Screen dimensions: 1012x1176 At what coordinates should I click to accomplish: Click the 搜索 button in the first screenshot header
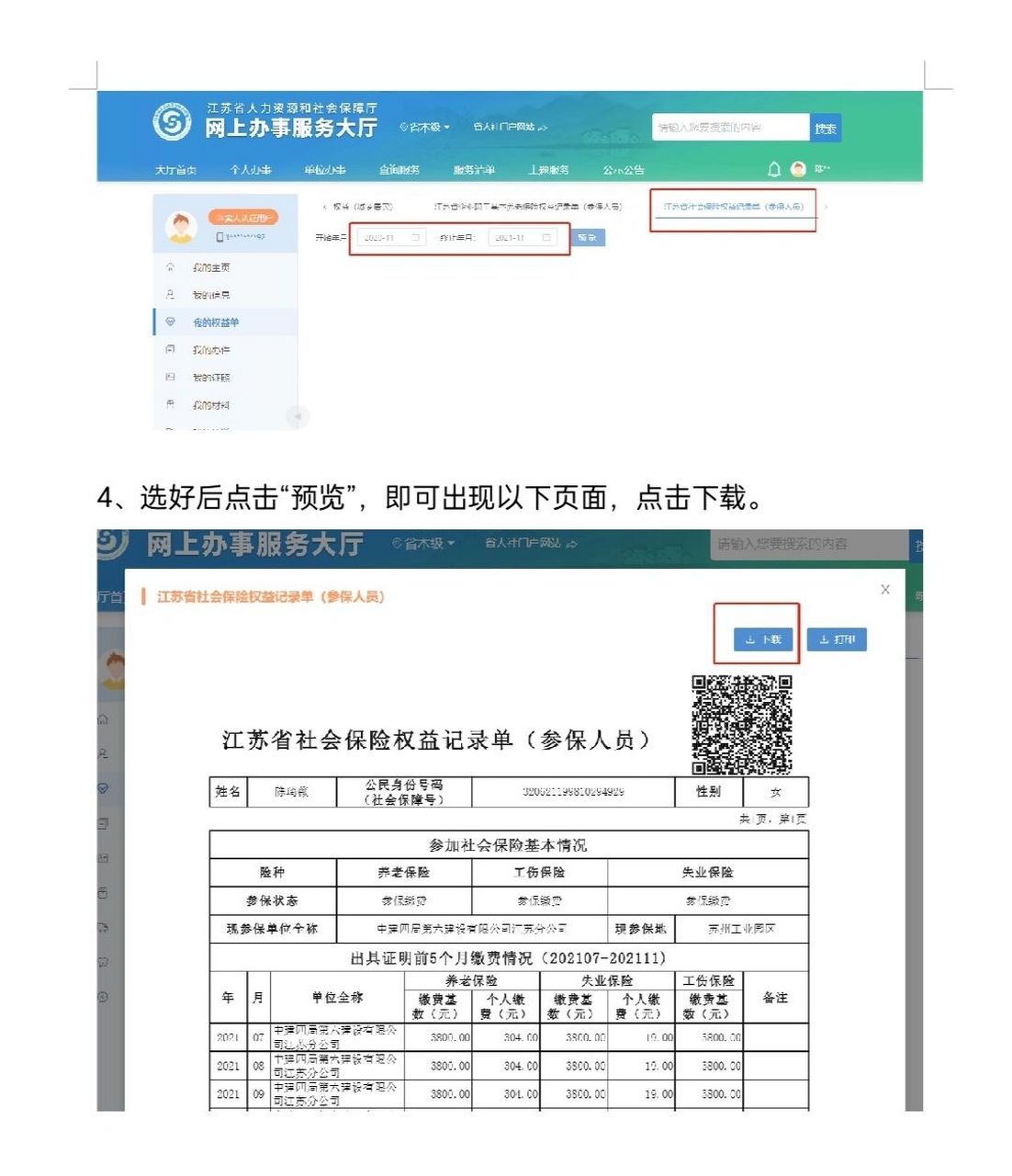click(826, 129)
